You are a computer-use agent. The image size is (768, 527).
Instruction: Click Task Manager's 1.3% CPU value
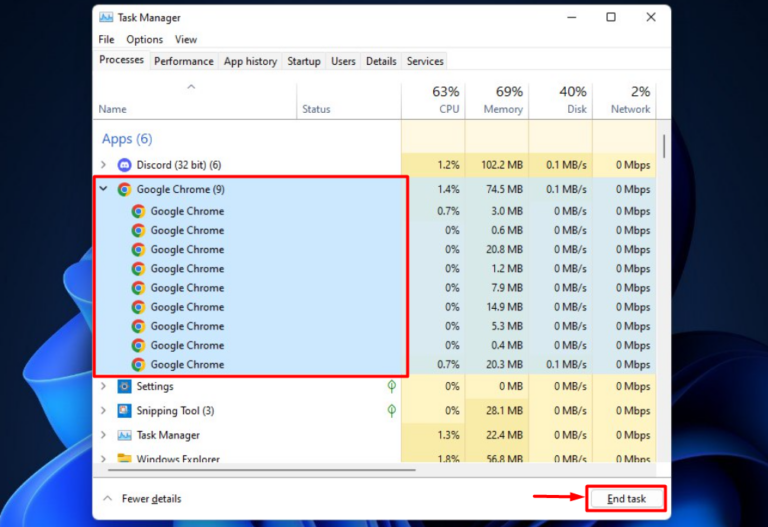[x=448, y=435]
